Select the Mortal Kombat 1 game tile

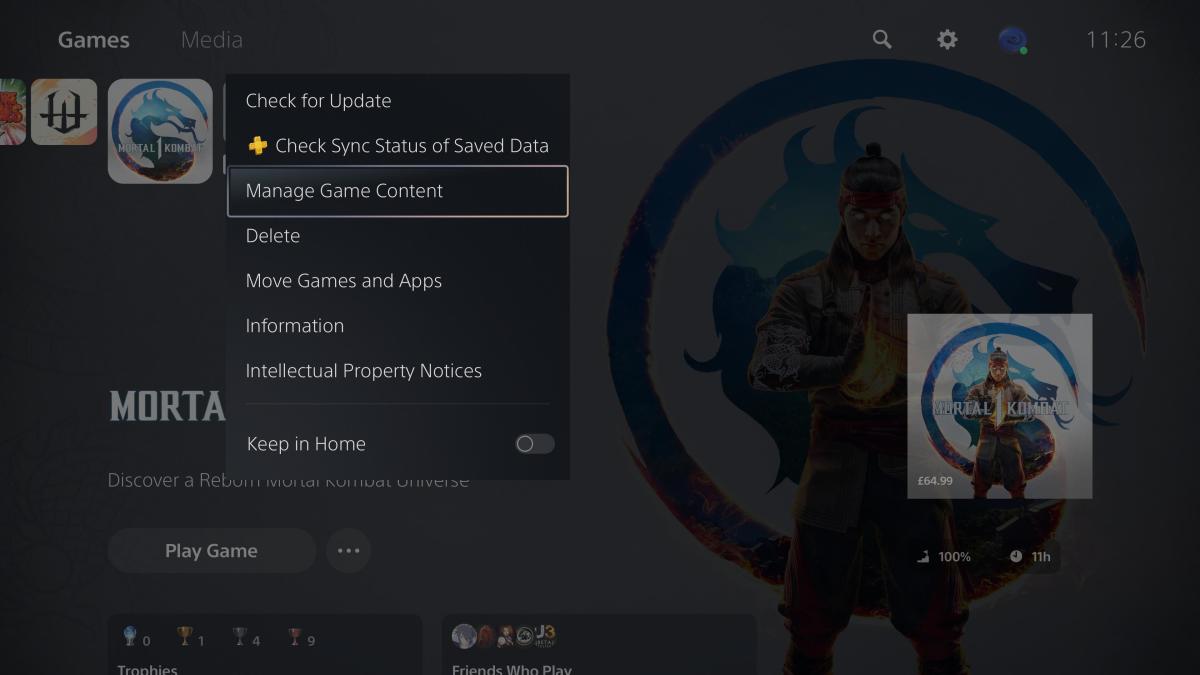coord(160,131)
